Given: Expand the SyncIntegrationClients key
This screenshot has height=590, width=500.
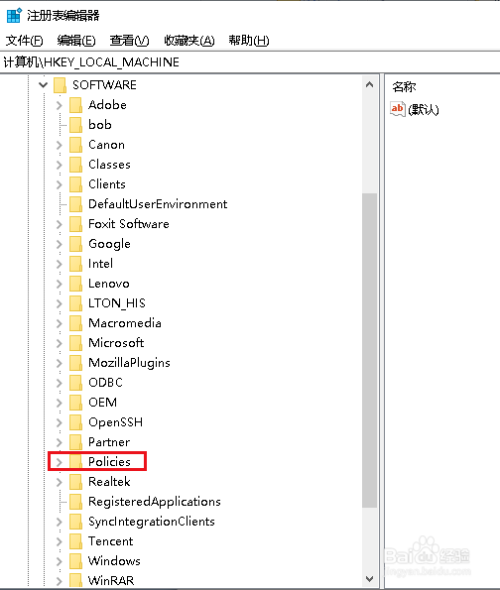Looking at the screenshot, I should coord(59,522).
